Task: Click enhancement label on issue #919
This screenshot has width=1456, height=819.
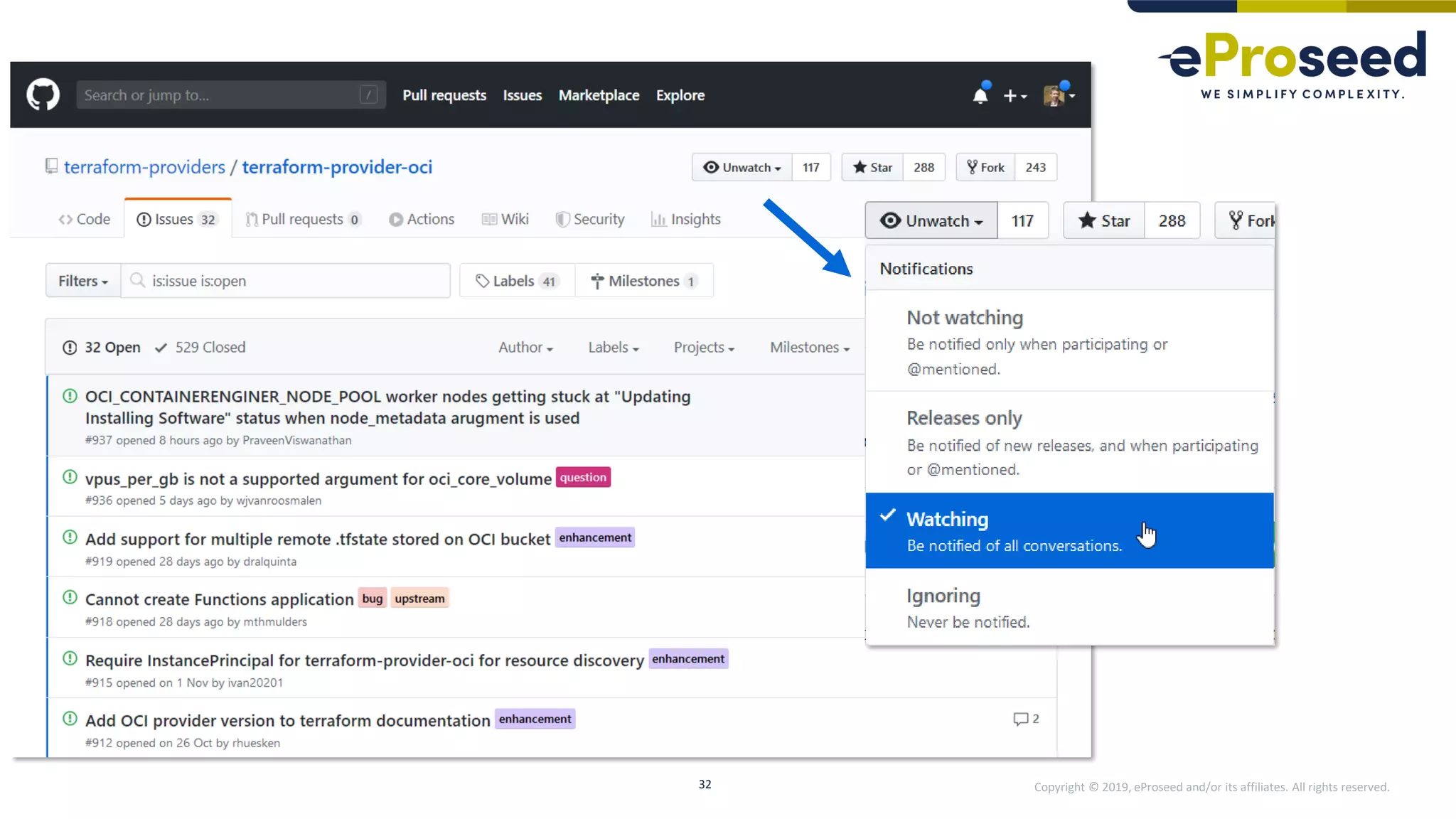Action: click(x=595, y=537)
